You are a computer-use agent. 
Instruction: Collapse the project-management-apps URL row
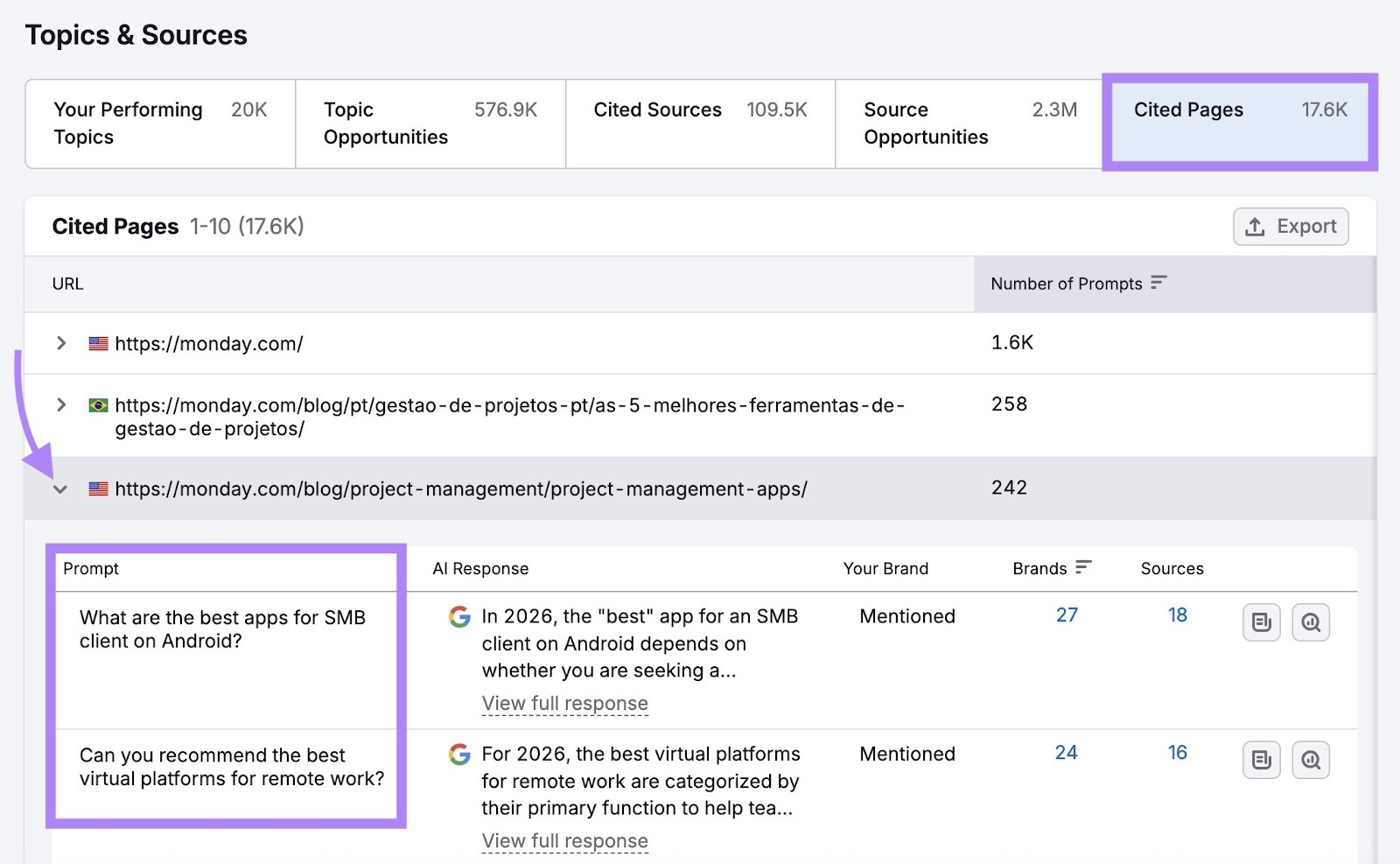tap(60, 489)
